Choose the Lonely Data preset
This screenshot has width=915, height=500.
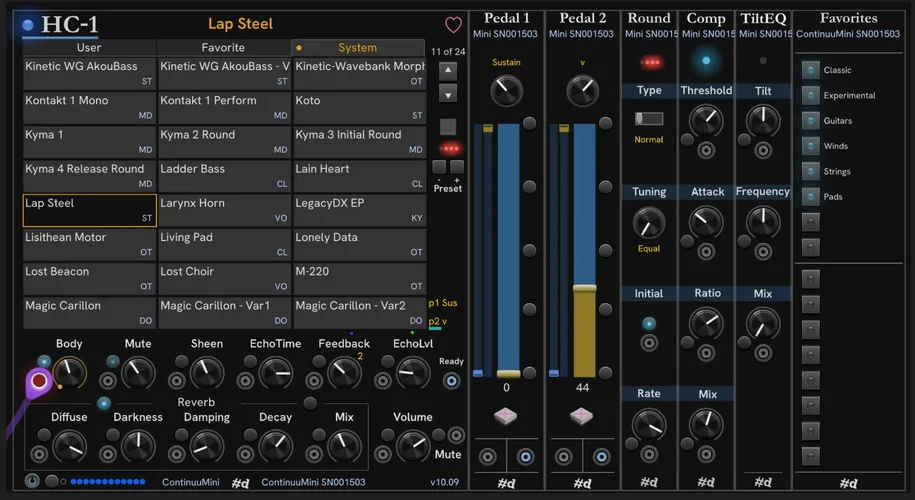[x=359, y=243]
